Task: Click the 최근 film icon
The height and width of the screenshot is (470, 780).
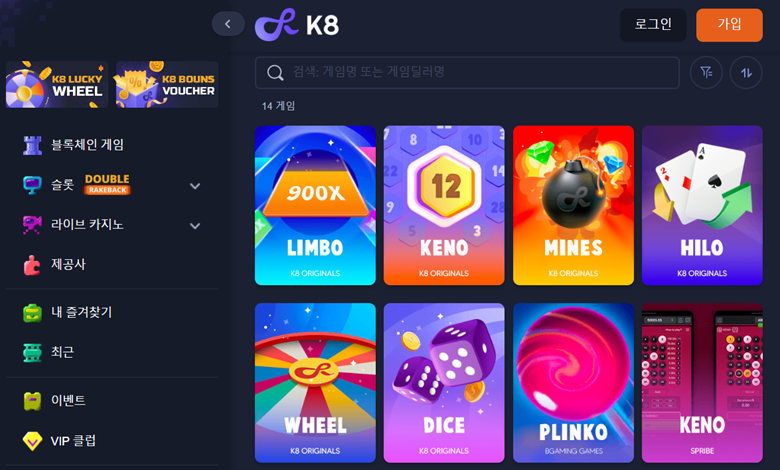Action: [32, 352]
